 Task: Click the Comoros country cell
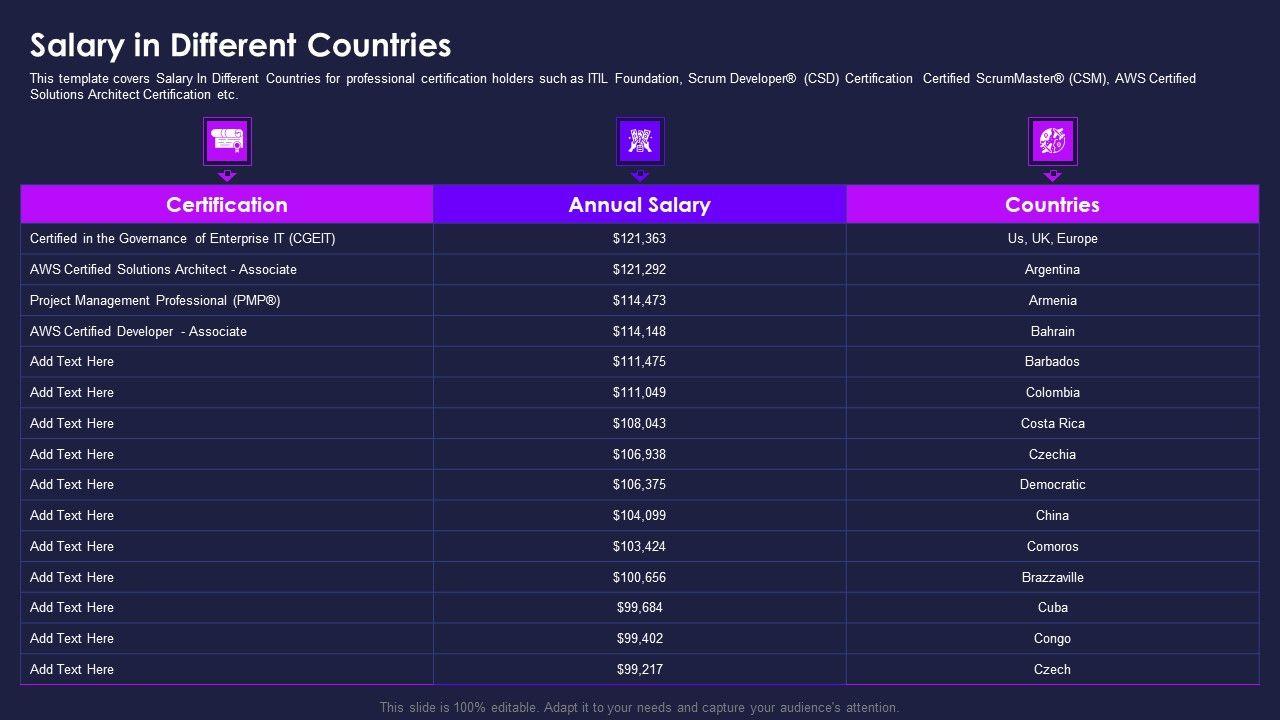click(1053, 546)
